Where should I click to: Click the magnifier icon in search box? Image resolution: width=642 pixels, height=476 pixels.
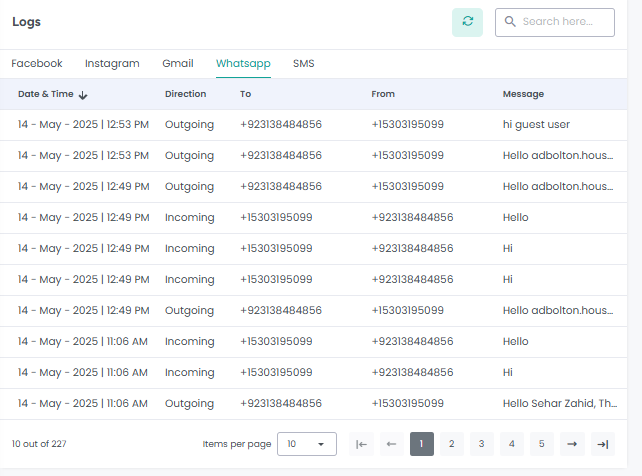(510, 21)
